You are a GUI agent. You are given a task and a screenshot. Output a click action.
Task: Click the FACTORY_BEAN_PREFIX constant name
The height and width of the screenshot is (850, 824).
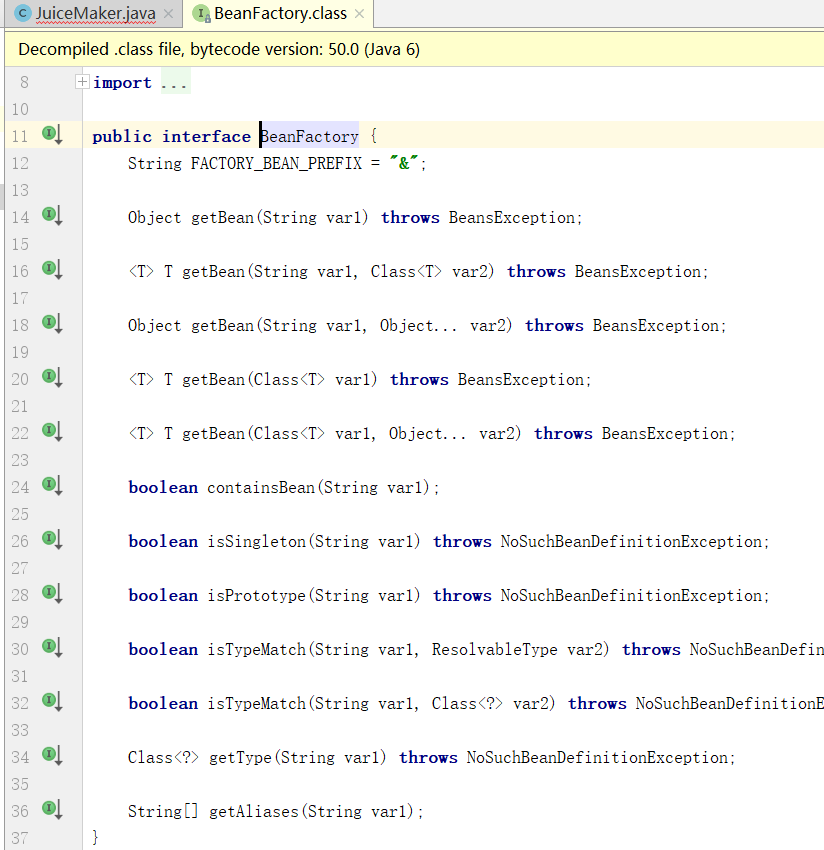(276, 164)
